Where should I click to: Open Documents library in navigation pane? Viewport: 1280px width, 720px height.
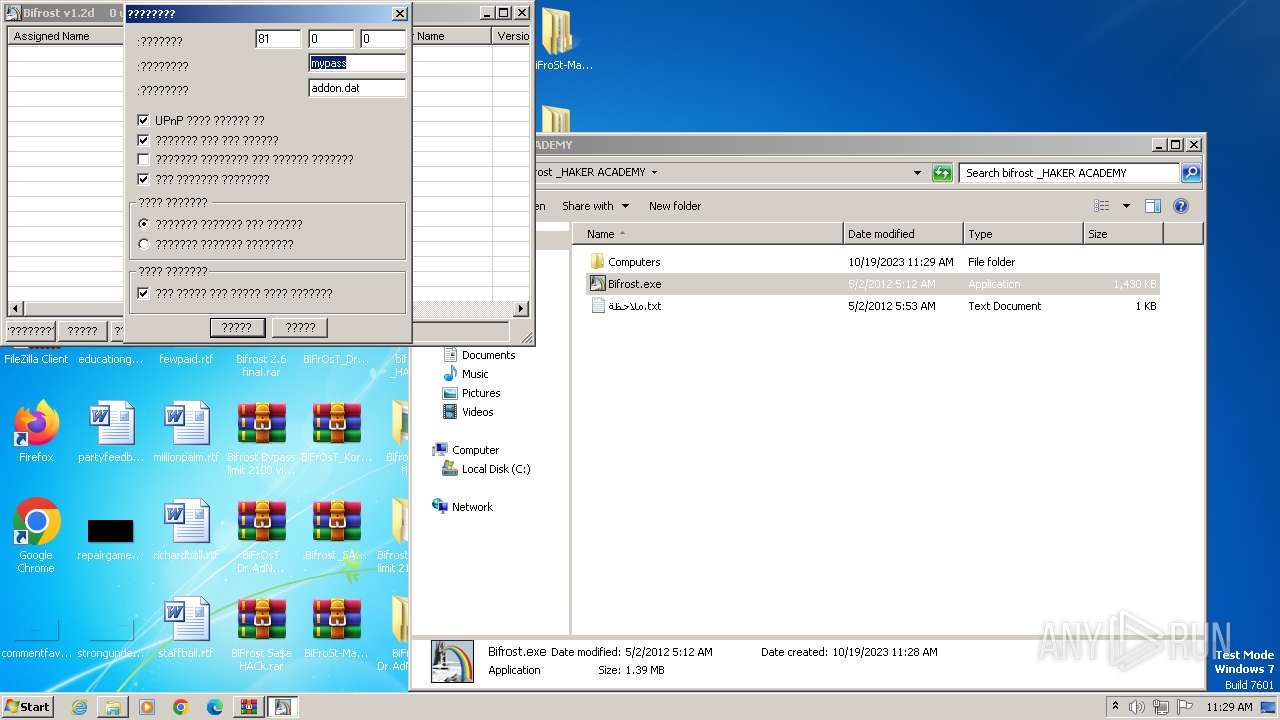479,355
